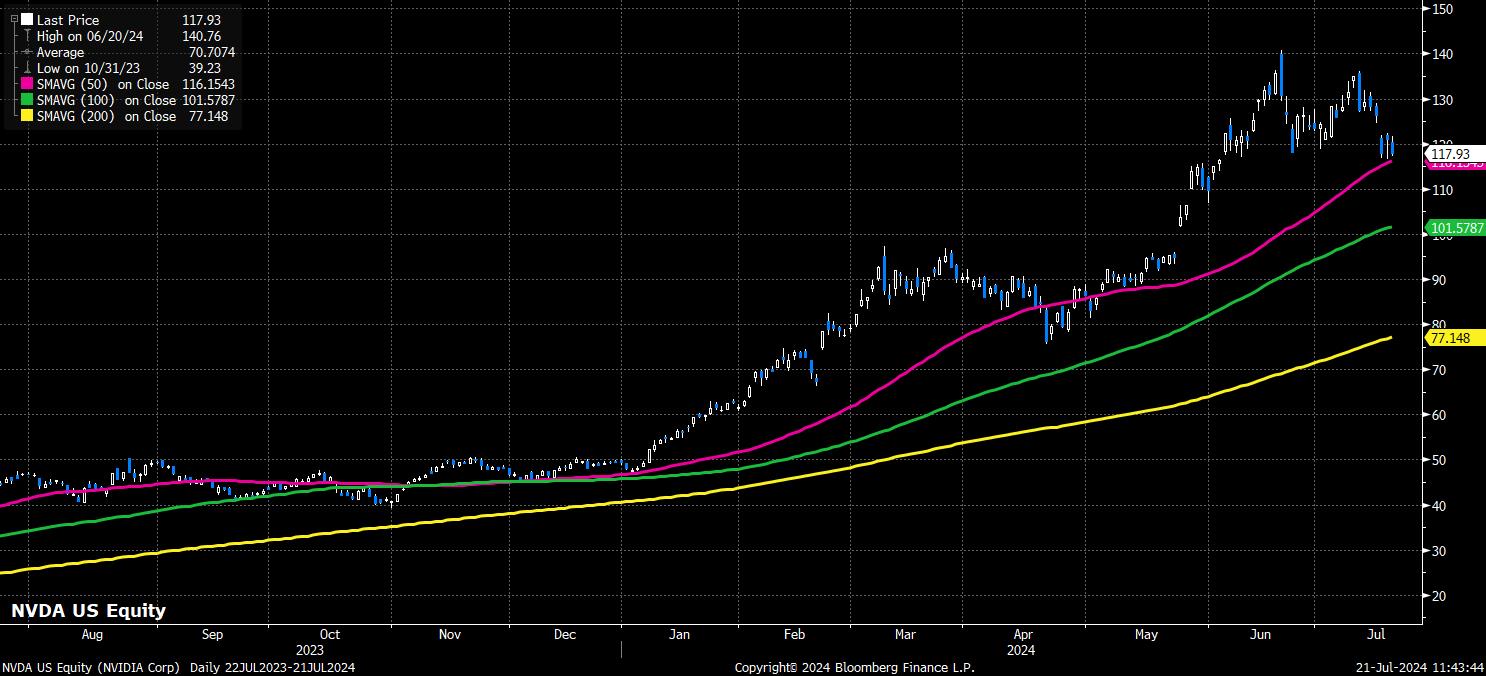Click the Apr label on the date axis
The width and height of the screenshot is (1486, 676).
click(x=1023, y=634)
